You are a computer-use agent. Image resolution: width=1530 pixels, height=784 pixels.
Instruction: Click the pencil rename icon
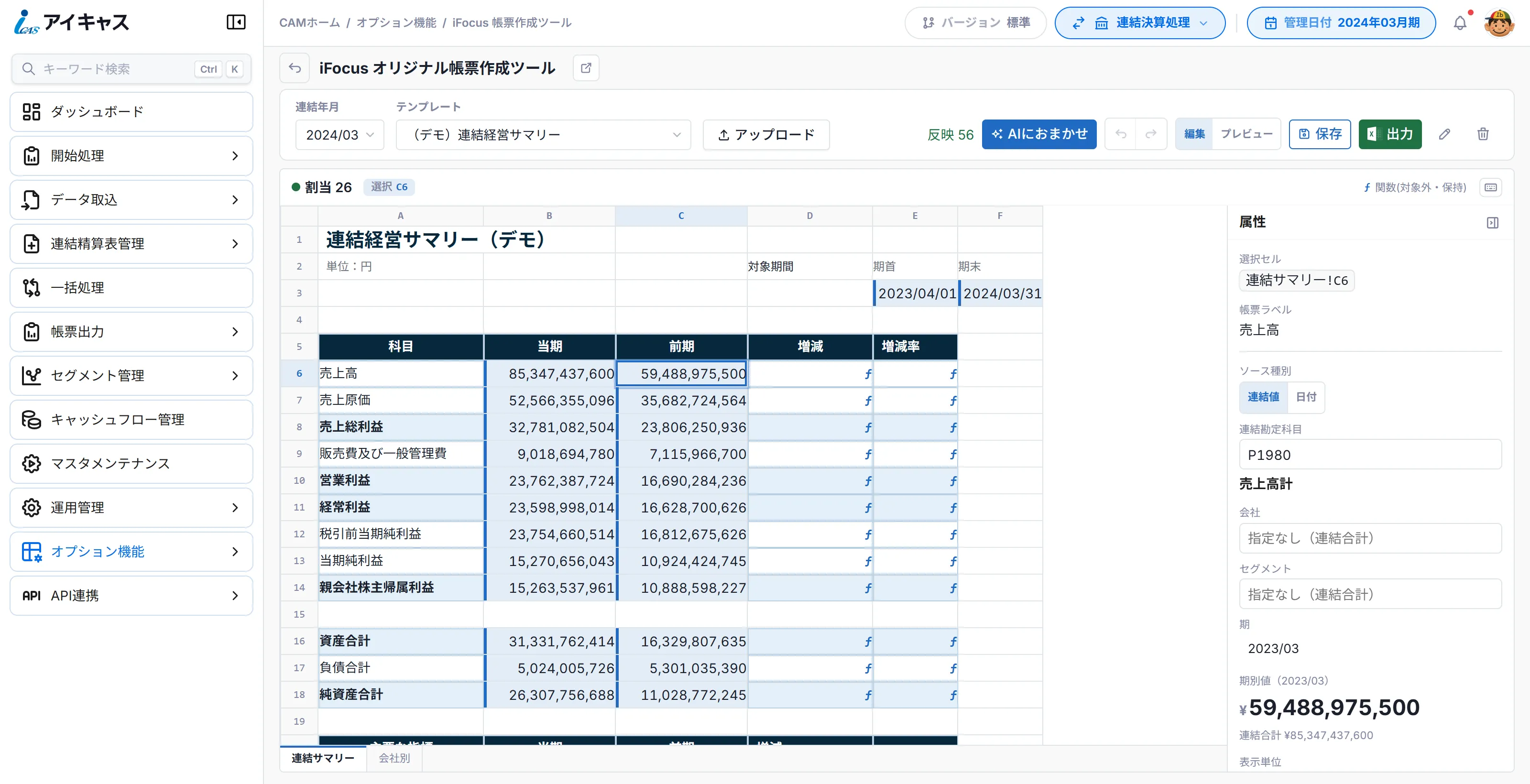[x=1444, y=134]
